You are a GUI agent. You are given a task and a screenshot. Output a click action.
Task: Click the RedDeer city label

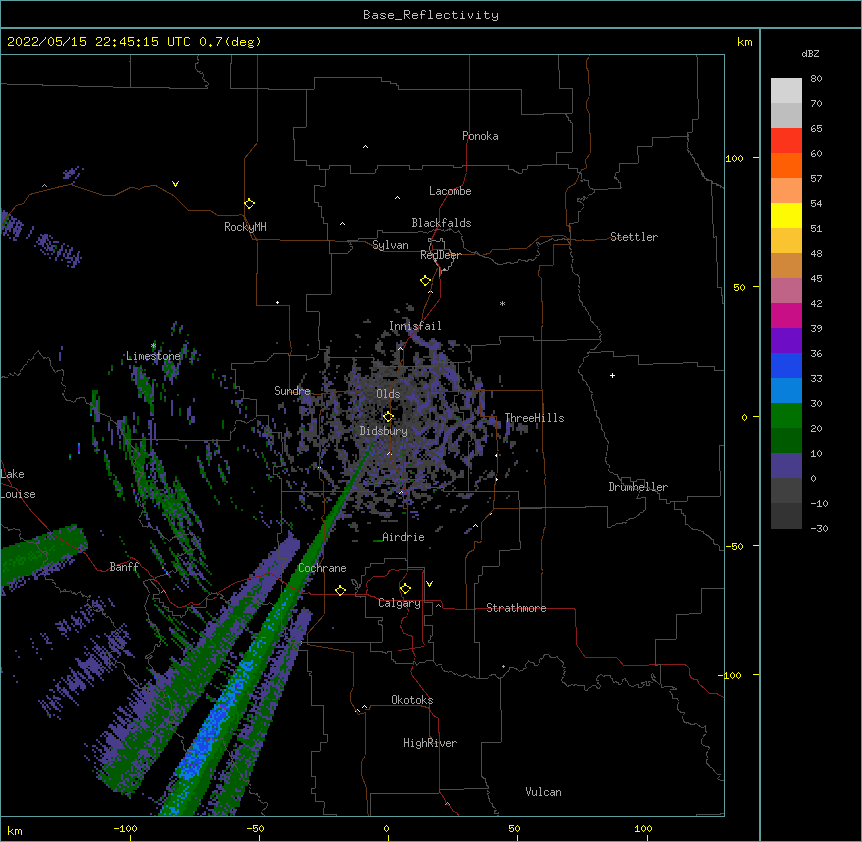pyautogui.click(x=440, y=255)
